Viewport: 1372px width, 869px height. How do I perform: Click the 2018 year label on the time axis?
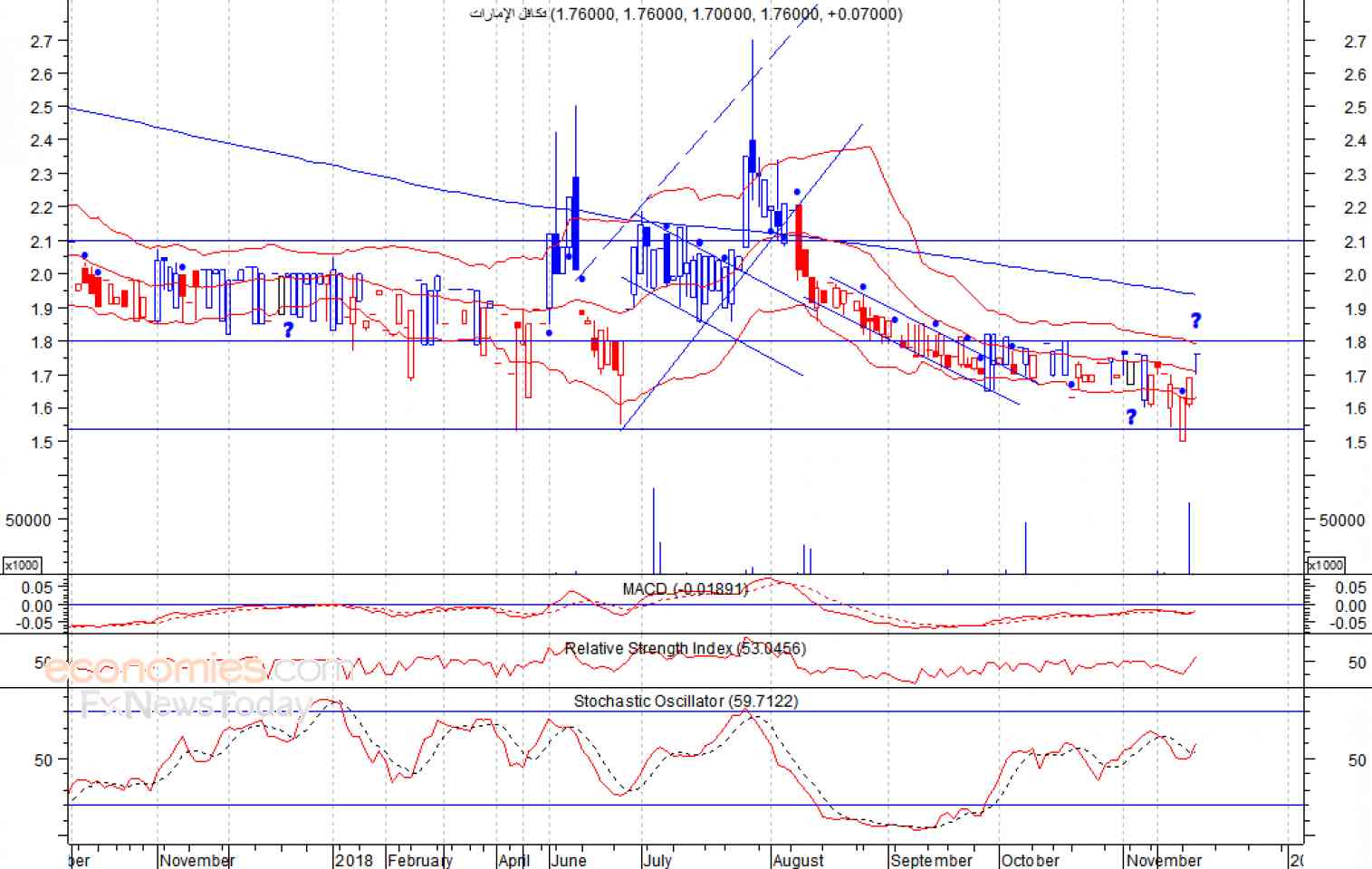(353, 859)
